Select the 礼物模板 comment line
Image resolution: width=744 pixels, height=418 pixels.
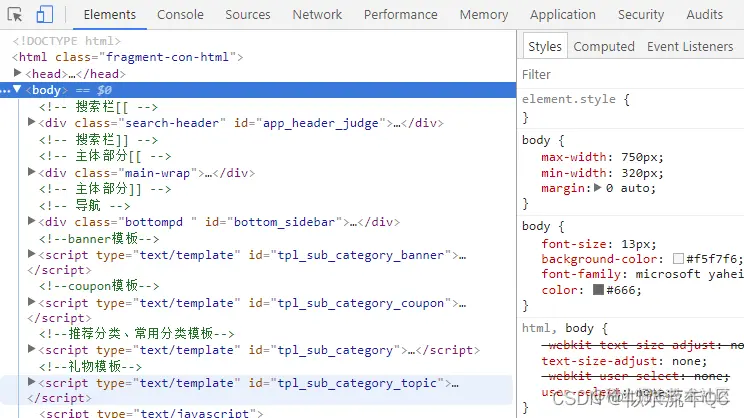coord(90,366)
